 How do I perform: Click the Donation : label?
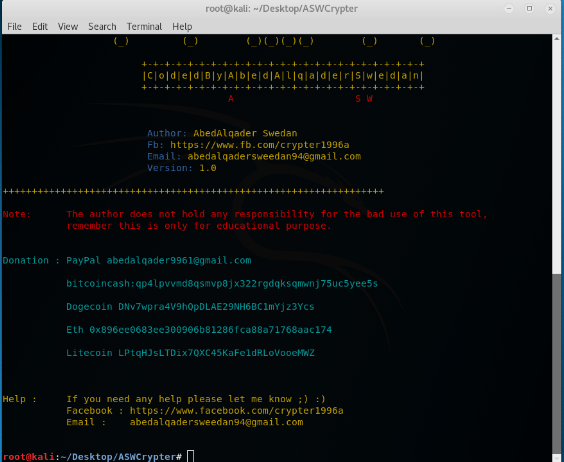tap(31, 261)
